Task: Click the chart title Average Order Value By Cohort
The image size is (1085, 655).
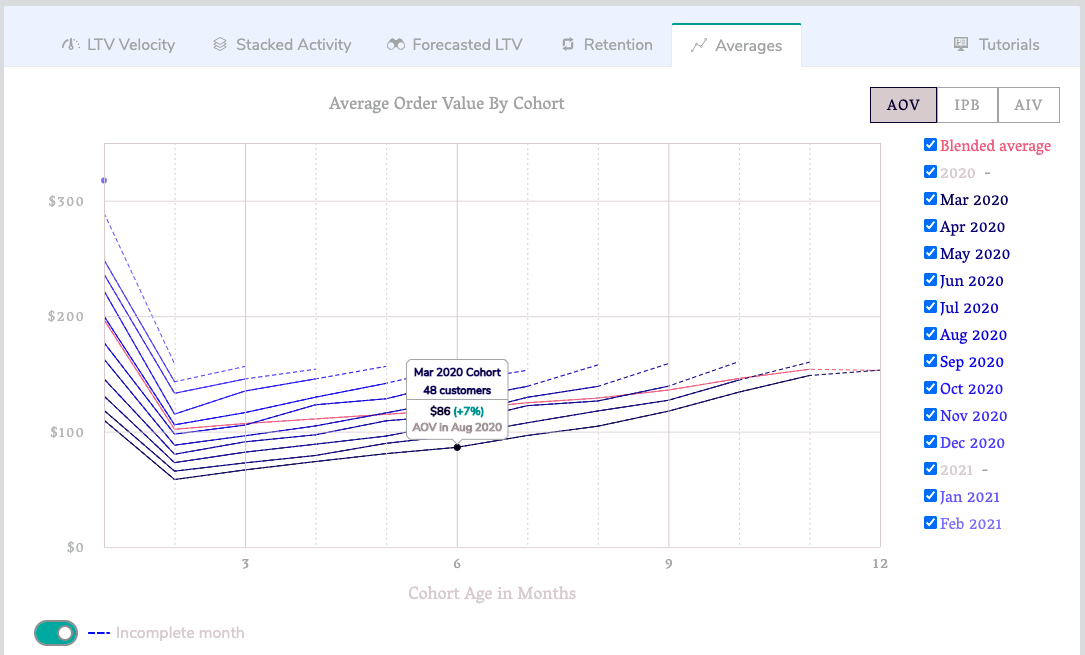Action: (446, 104)
